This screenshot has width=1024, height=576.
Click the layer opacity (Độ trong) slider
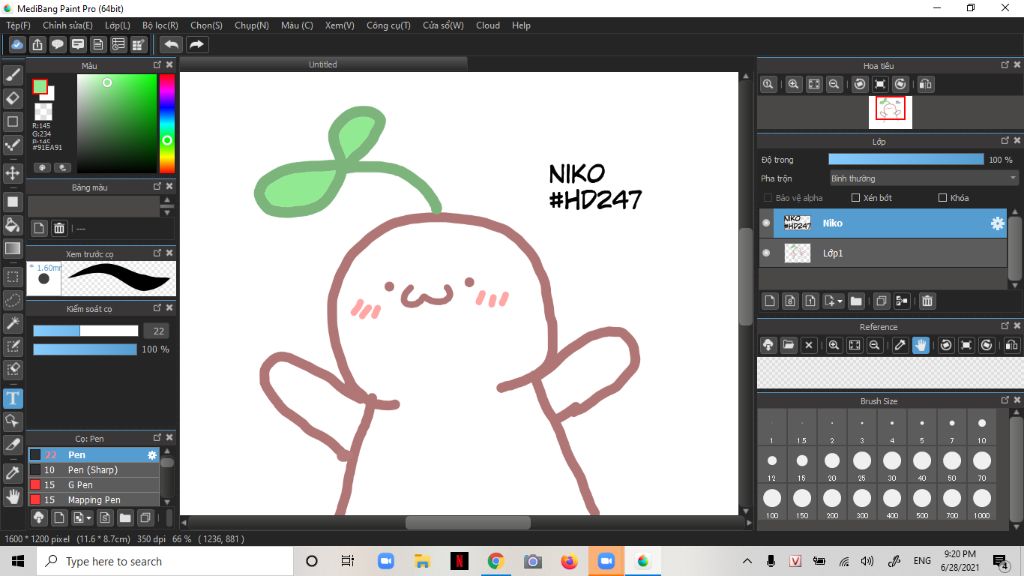(x=906, y=159)
